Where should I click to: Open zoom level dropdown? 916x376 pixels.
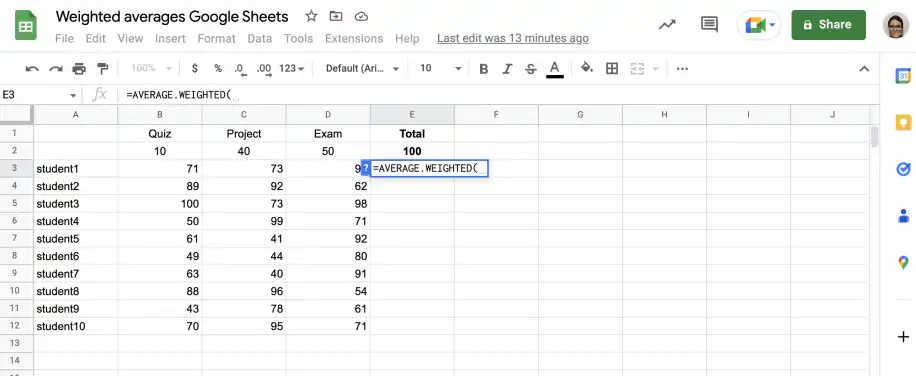pyautogui.click(x=151, y=68)
